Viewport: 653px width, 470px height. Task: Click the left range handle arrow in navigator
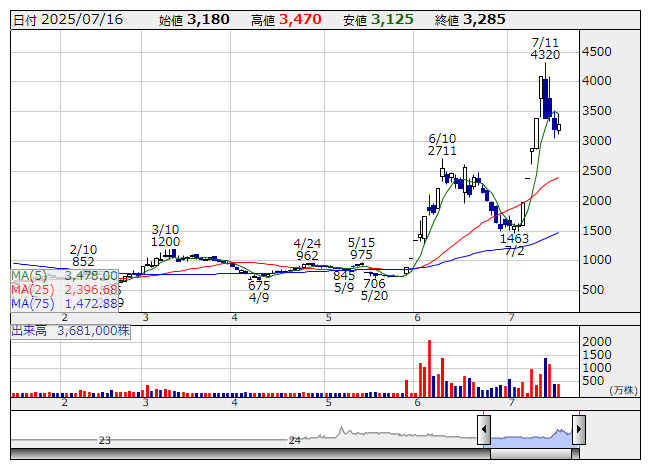pos(484,431)
